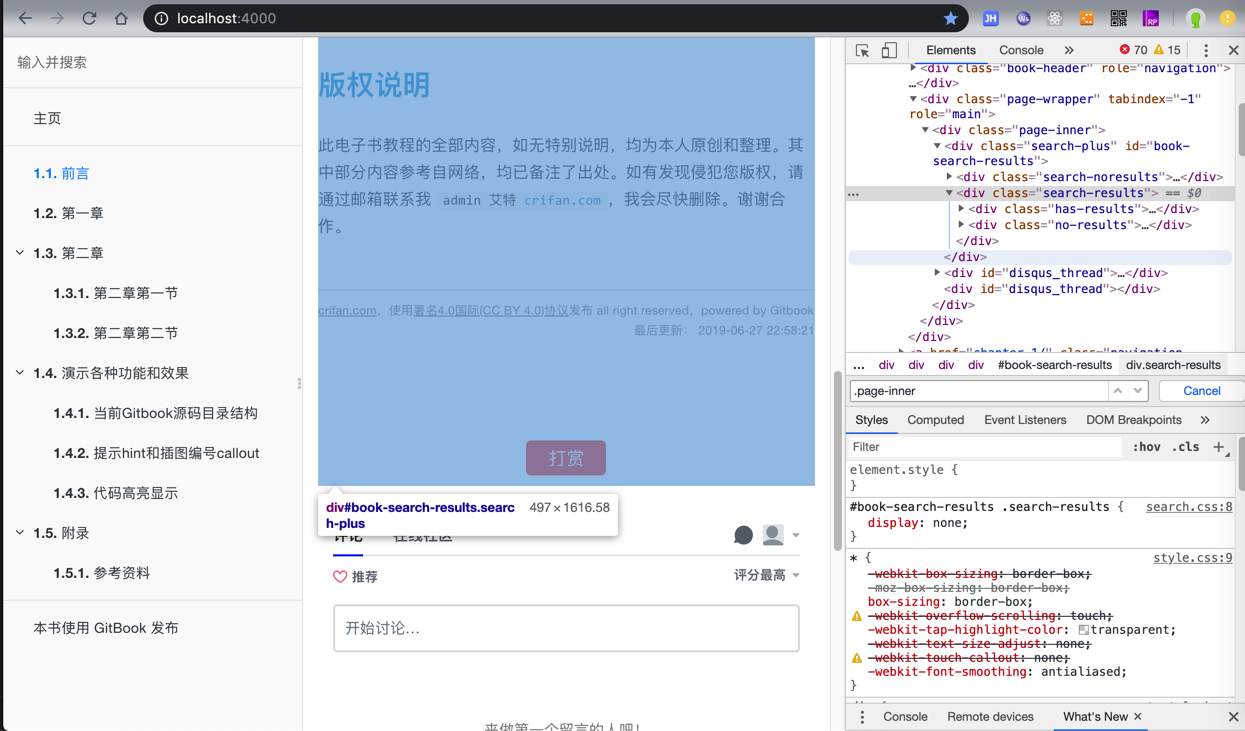This screenshot has width=1245, height=731.
Task: Collapse the search-results div node
Action: [950, 193]
